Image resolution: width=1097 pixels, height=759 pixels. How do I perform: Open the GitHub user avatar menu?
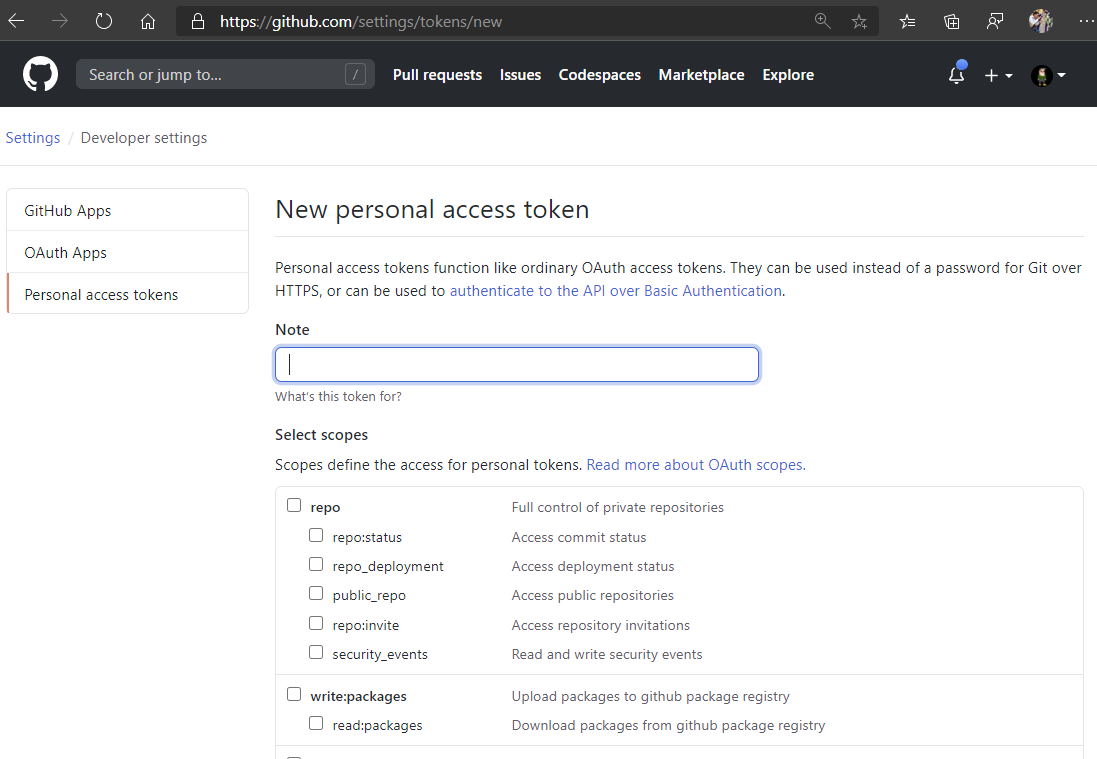tap(1048, 75)
